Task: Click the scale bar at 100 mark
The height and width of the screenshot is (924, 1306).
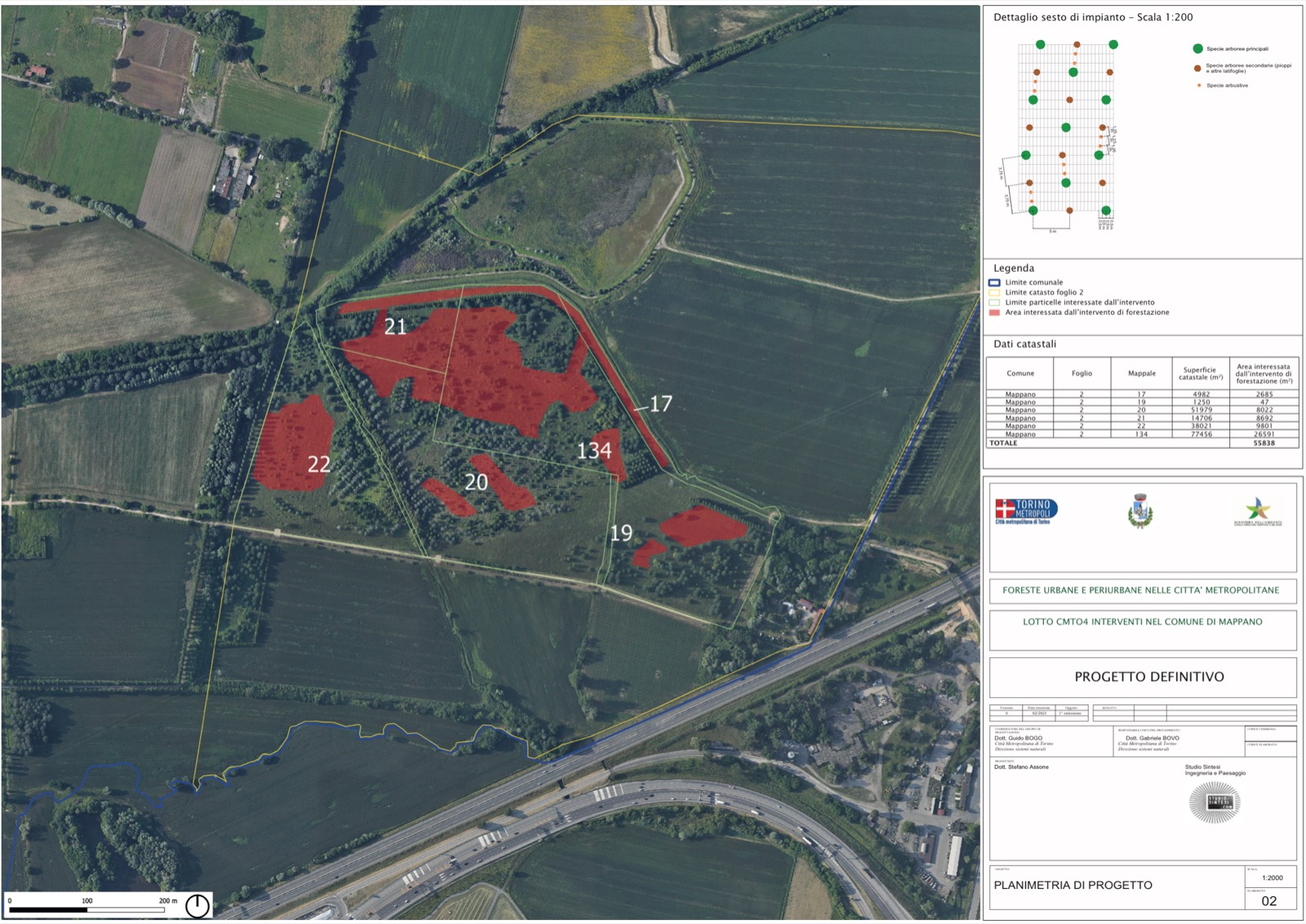Action: coord(87,907)
